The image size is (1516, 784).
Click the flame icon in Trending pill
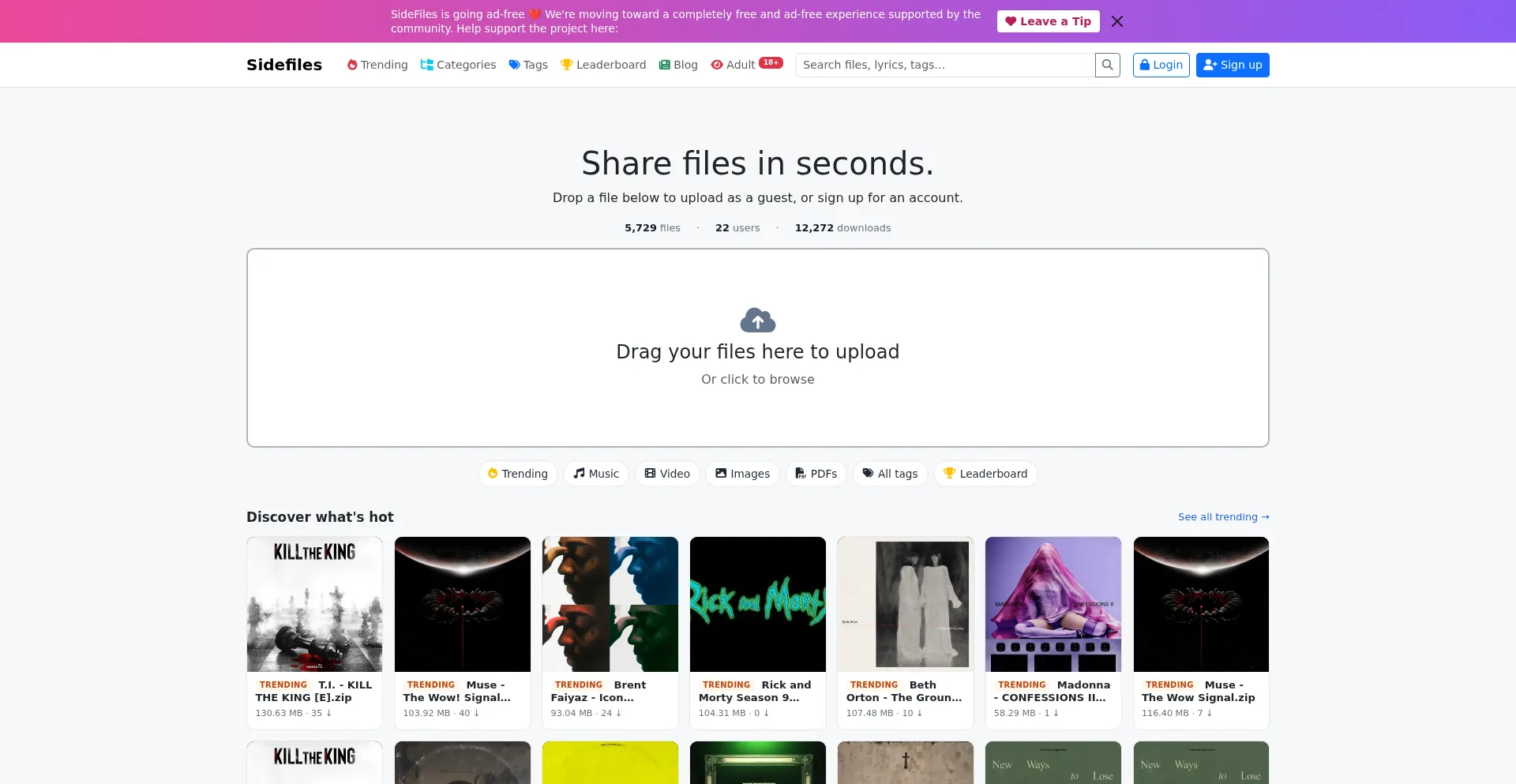[493, 473]
